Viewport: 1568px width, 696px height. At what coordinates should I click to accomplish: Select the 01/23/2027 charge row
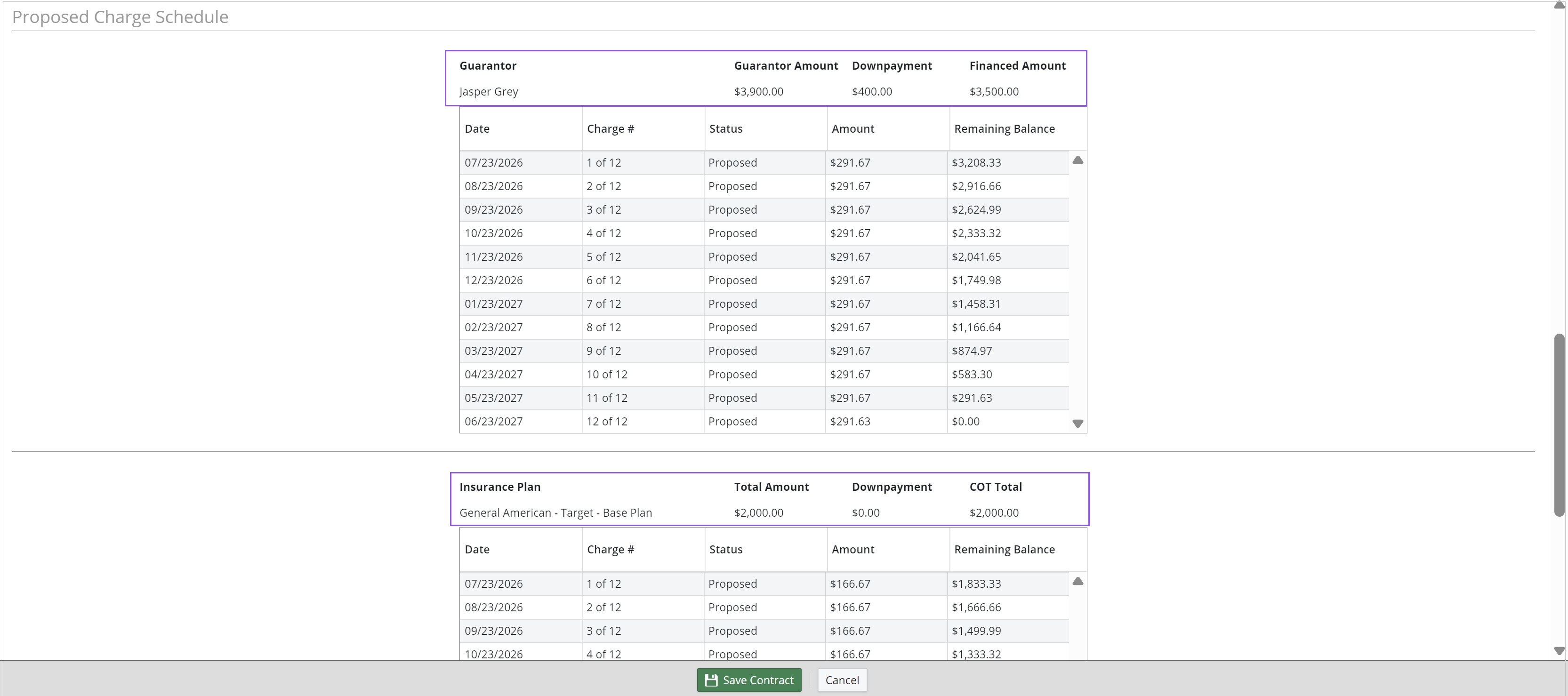point(764,304)
